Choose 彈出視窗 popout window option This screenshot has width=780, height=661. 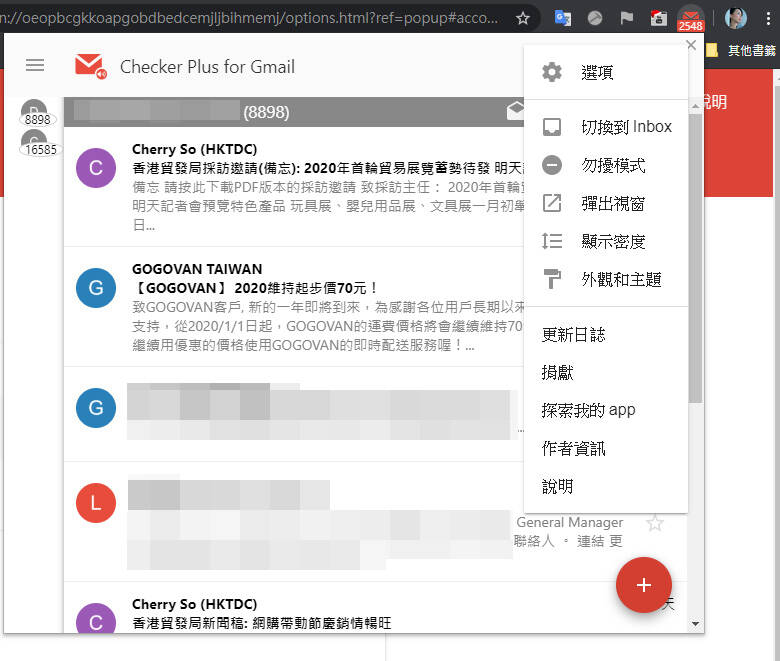pos(606,203)
